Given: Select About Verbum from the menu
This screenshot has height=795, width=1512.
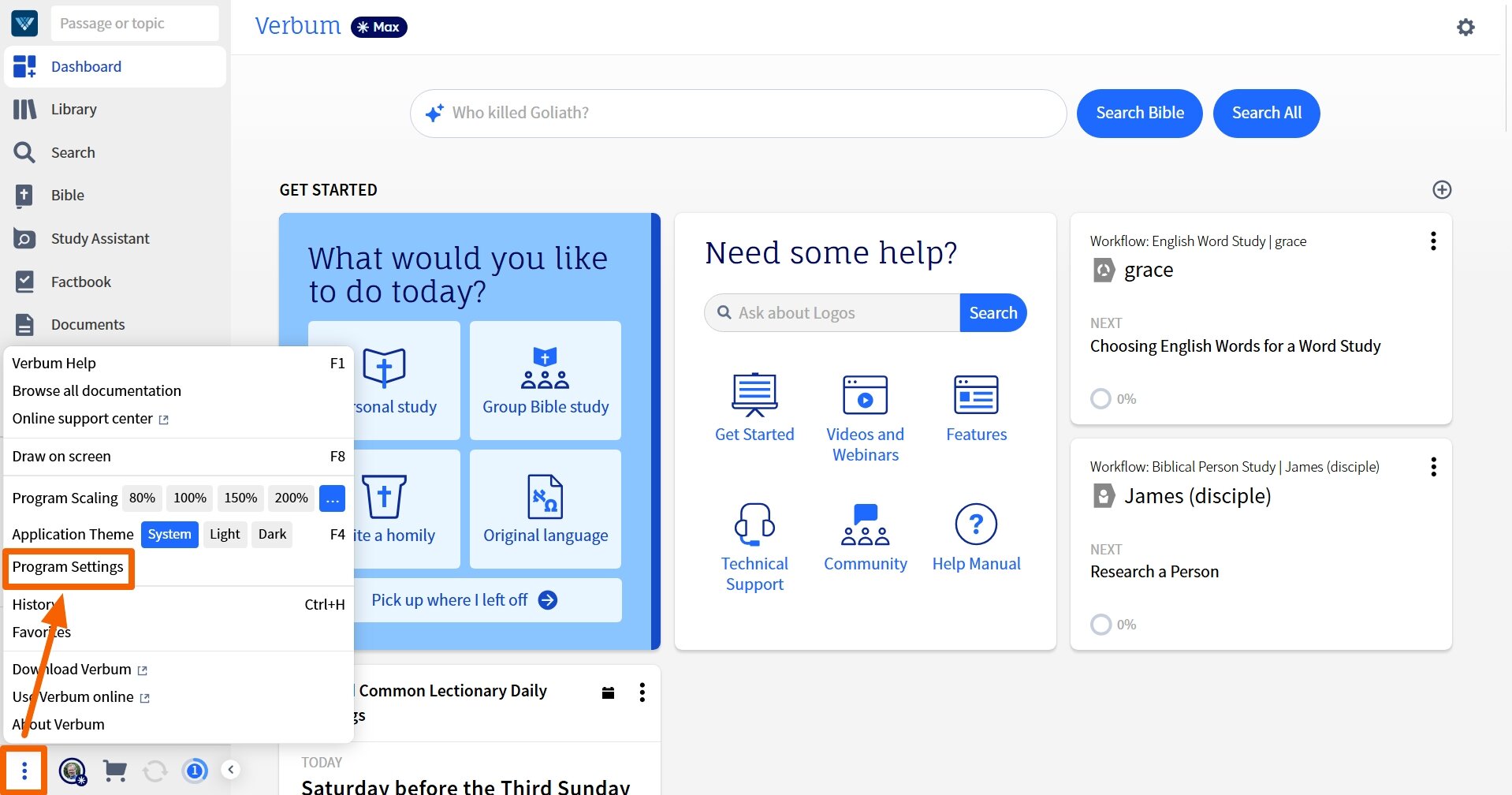Looking at the screenshot, I should pos(178,724).
